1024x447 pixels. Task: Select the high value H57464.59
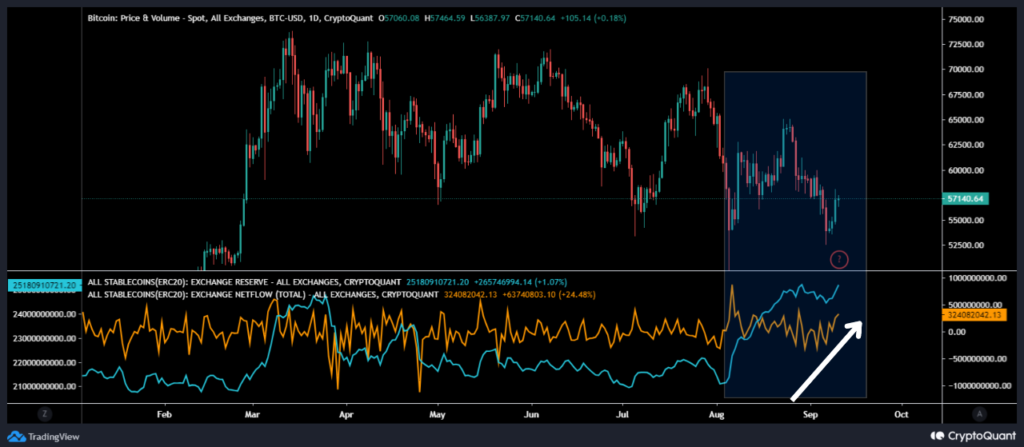point(444,18)
